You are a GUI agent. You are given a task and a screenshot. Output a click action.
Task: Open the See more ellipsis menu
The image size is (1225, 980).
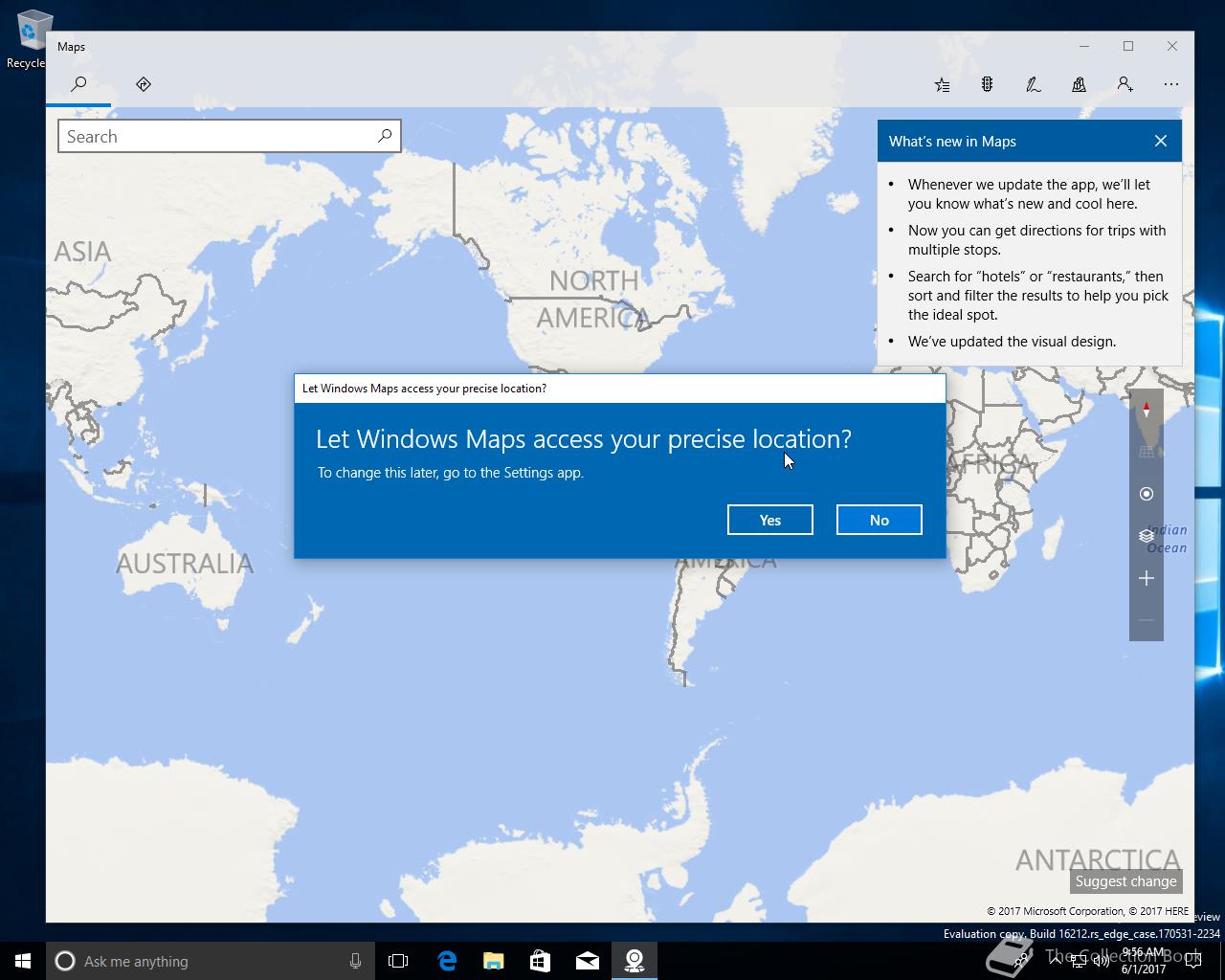click(1171, 84)
